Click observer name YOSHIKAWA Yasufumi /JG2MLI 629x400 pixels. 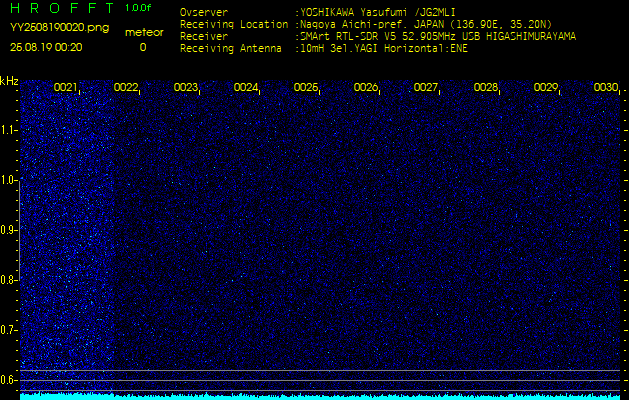tap(378, 12)
